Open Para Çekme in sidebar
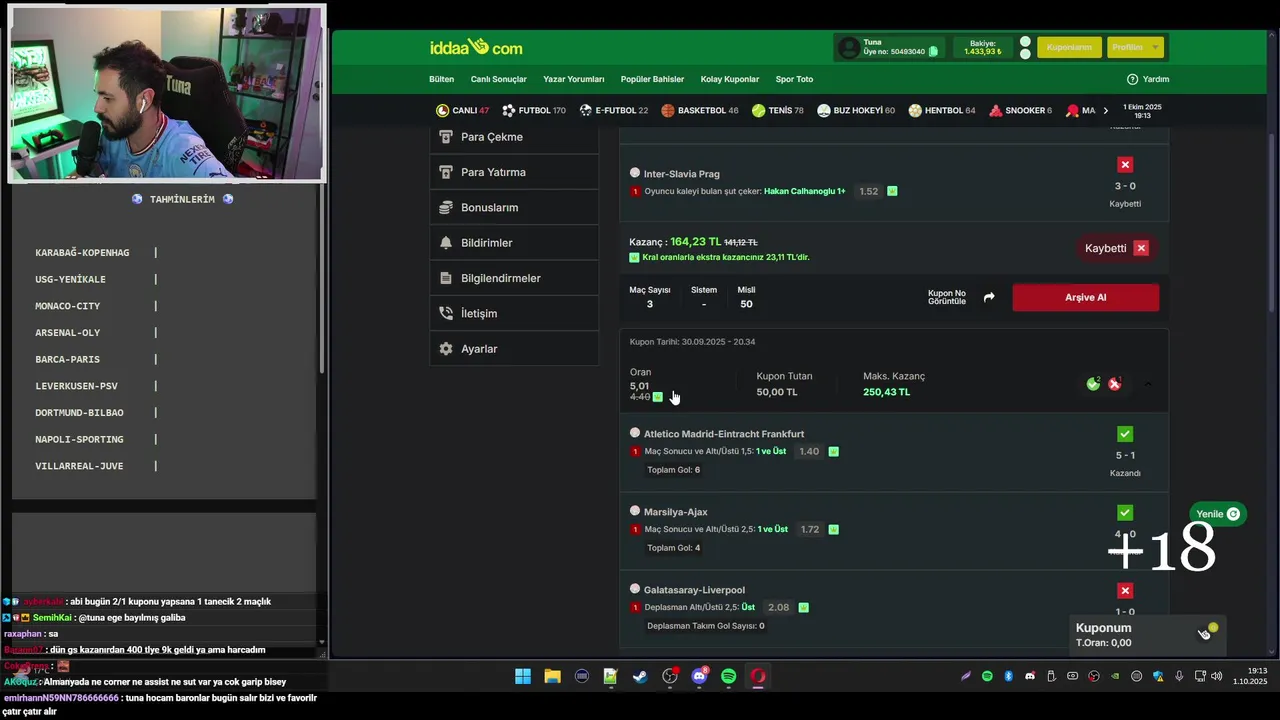This screenshot has width=1280, height=720. (514, 137)
